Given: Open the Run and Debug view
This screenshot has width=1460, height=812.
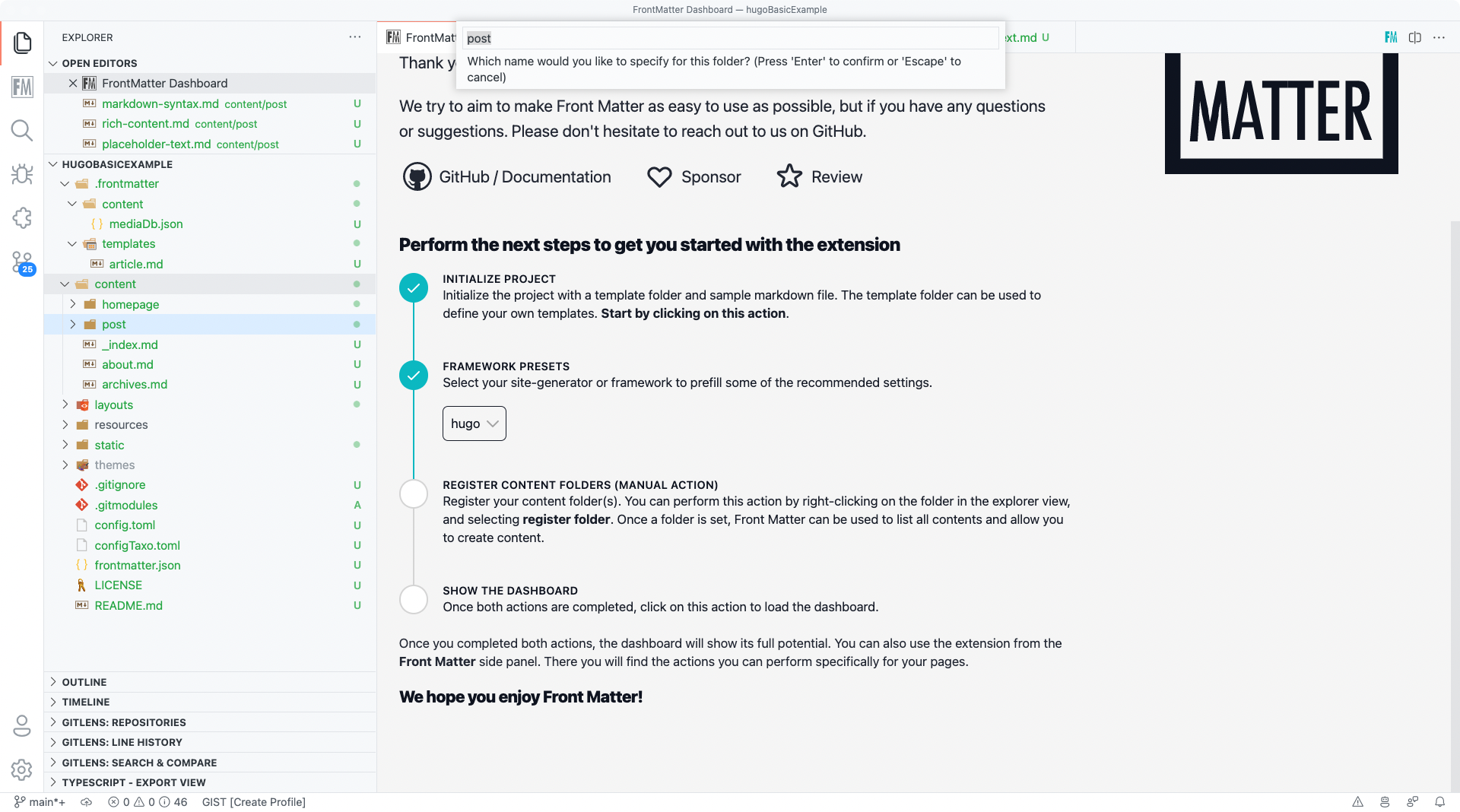Looking at the screenshot, I should point(22,174).
